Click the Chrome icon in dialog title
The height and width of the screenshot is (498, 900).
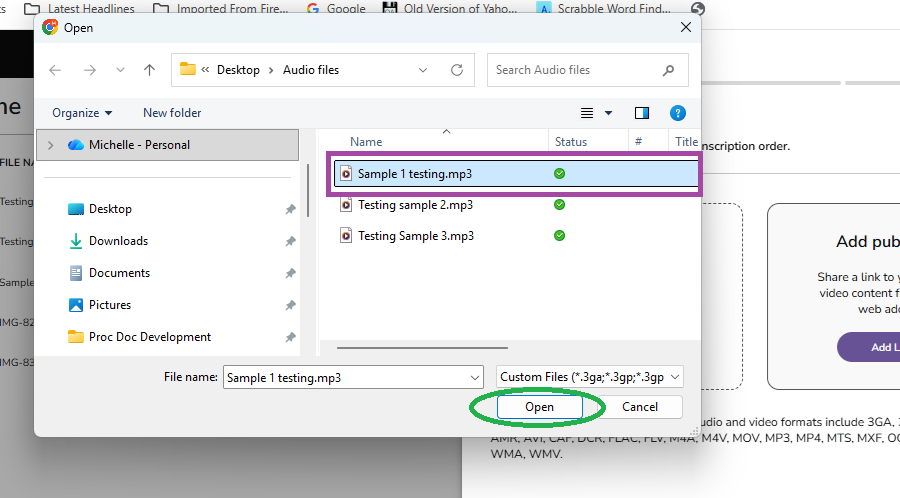pyautogui.click(x=50, y=28)
